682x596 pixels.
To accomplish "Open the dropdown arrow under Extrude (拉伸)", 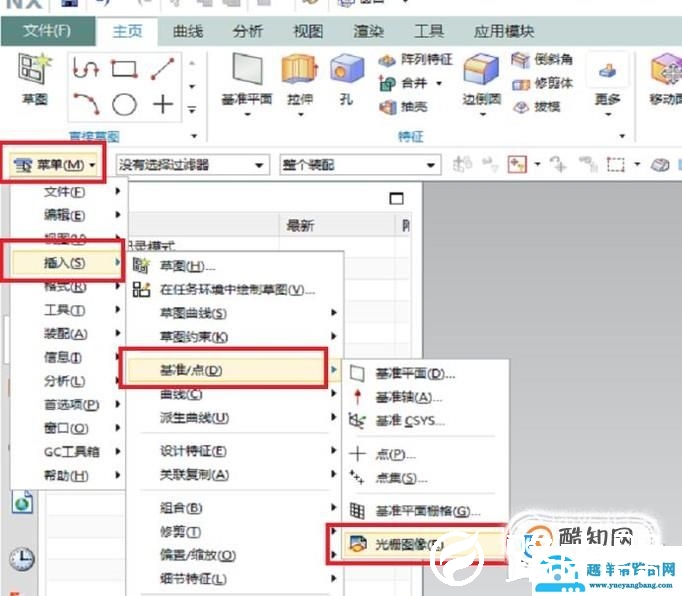I will pyautogui.click(x=301, y=115).
